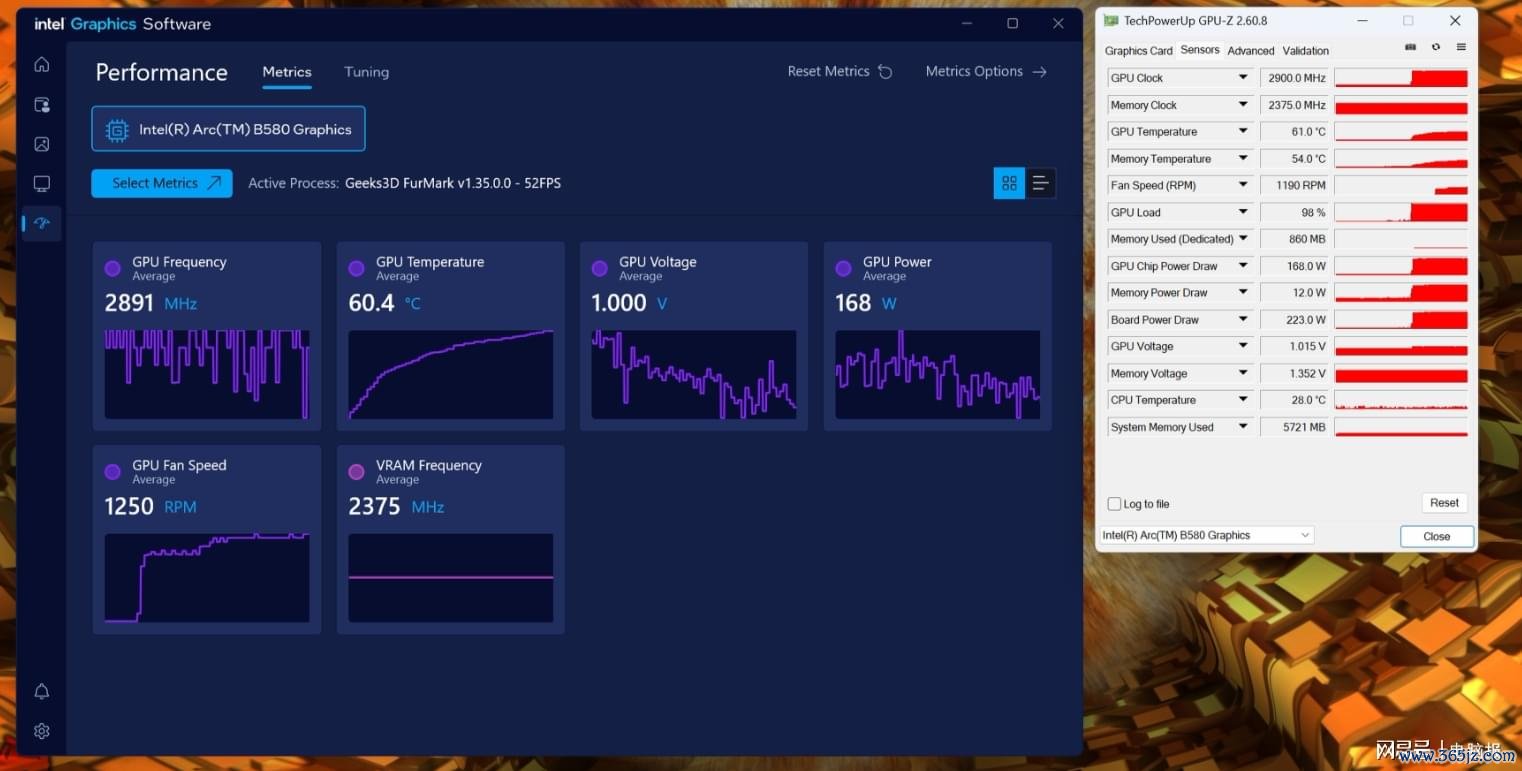
Task: Click GPU-Z screenshot camera icon
Action: pyautogui.click(x=1410, y=47)
